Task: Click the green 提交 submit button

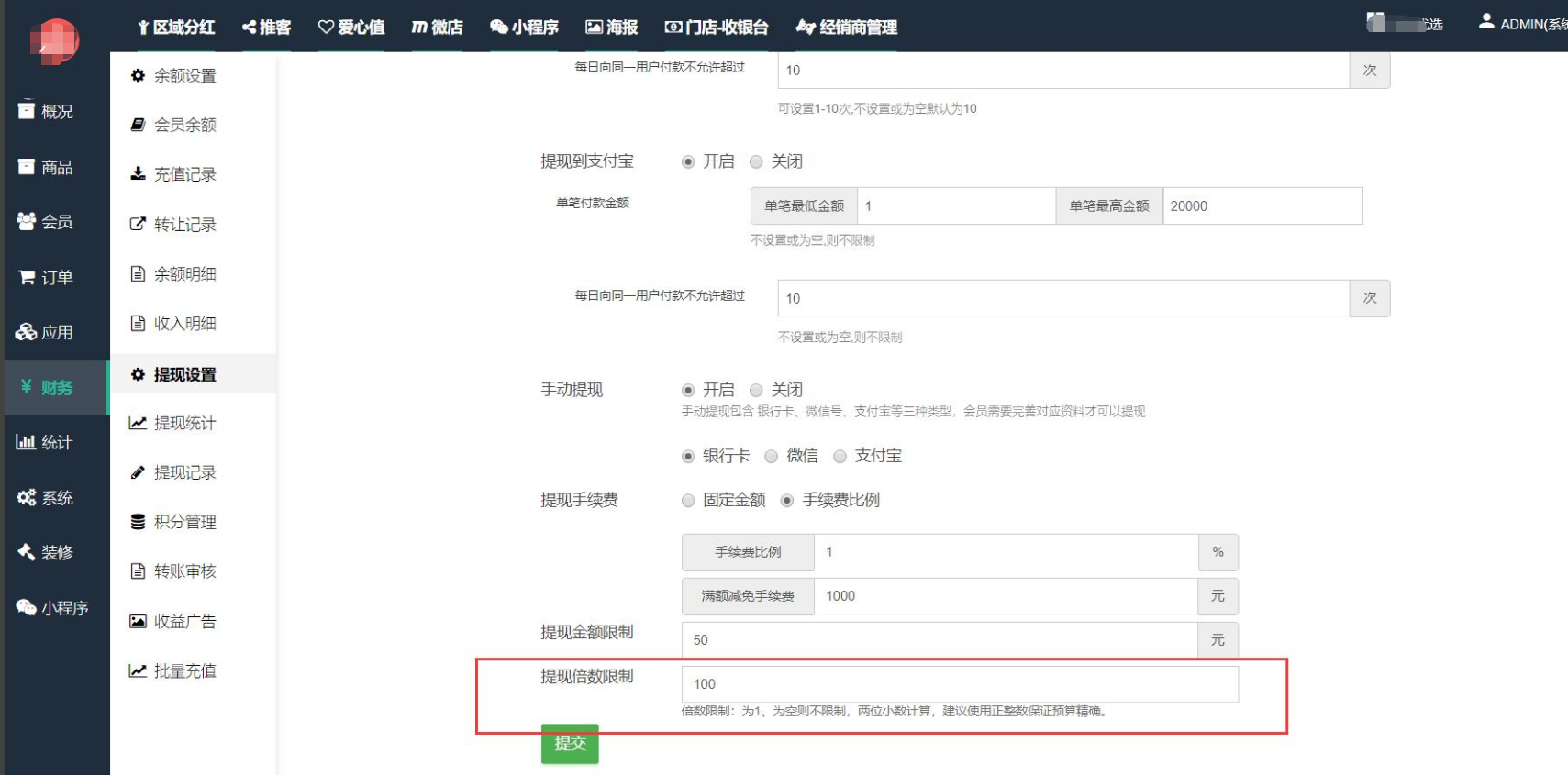Action: click(570, 743)
